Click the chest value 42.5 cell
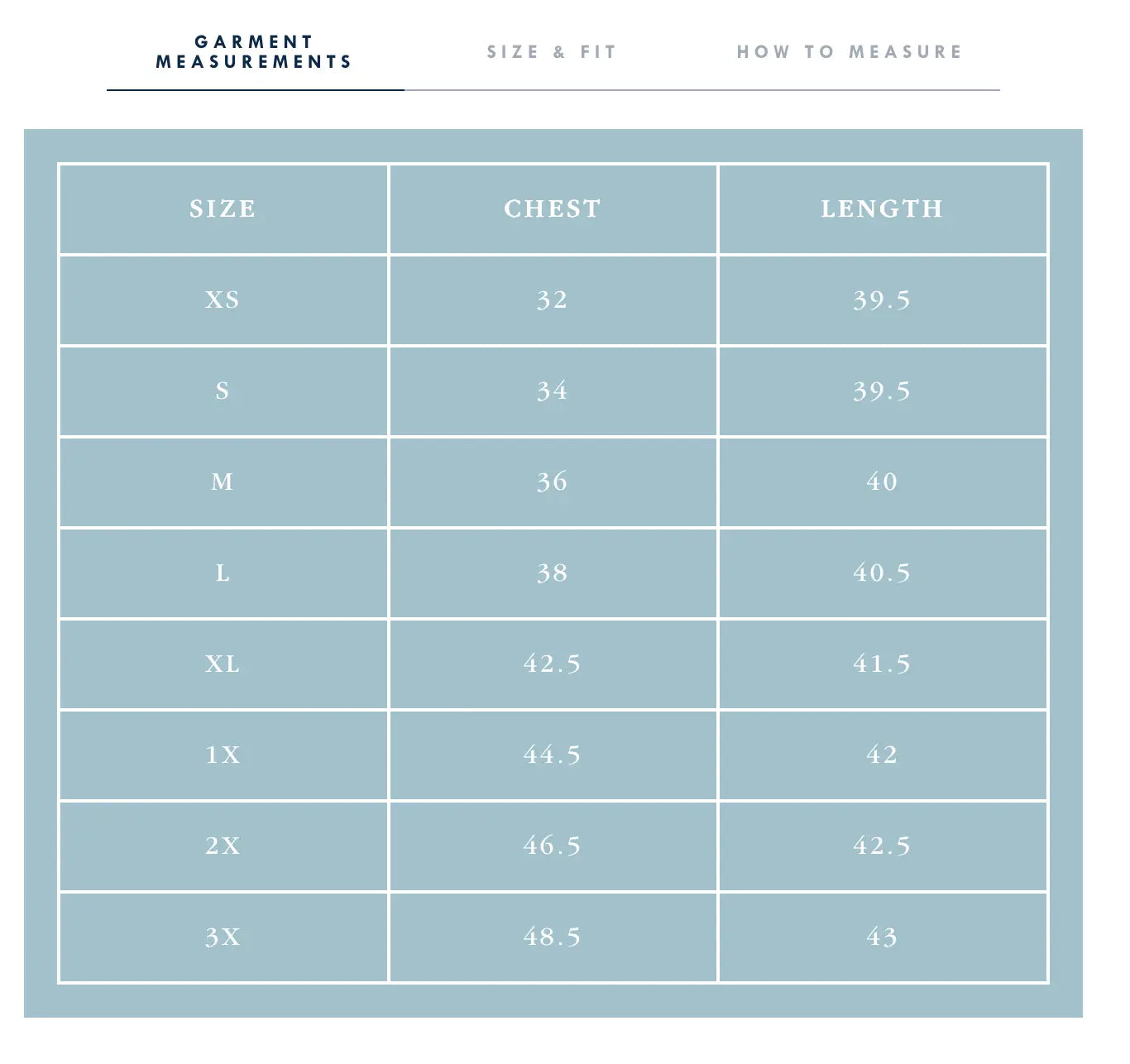The height and width of the screenshot is (1064, 1130). [x=553, y=664]
